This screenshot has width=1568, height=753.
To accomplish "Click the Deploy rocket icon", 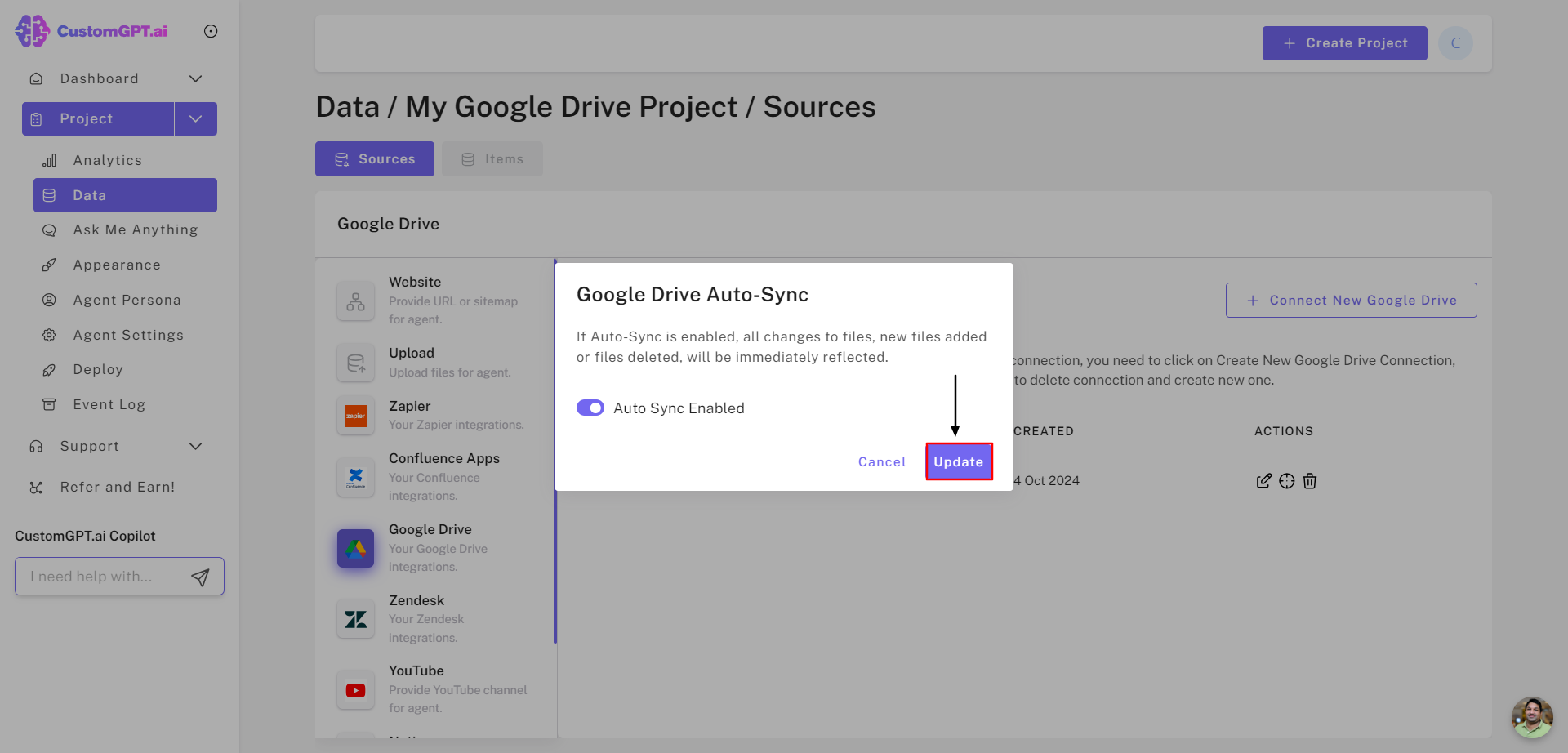I will pyautogui.click(x=49, y=370).
